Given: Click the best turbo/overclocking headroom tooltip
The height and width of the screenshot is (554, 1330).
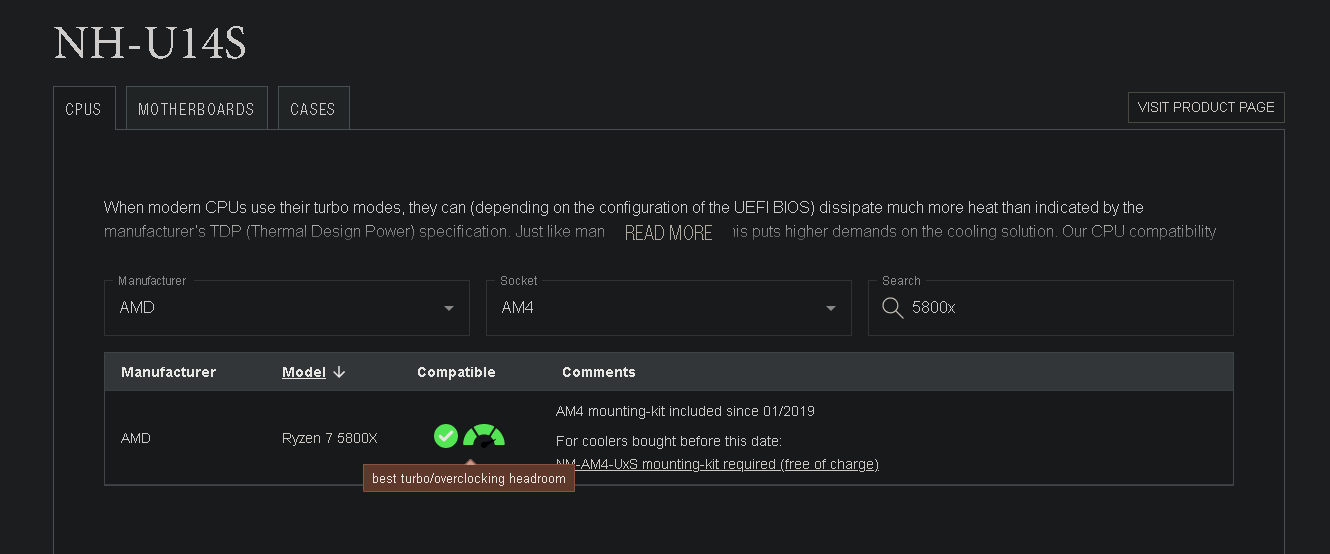Looking at the screenshot, I should pyautogui.click(x=468, y=479).
